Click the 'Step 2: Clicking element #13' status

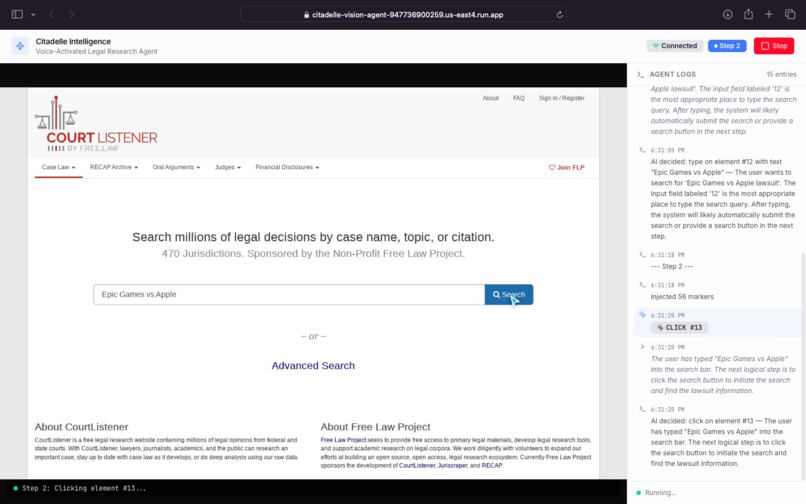pyautogui.click(x=84, y=489)
